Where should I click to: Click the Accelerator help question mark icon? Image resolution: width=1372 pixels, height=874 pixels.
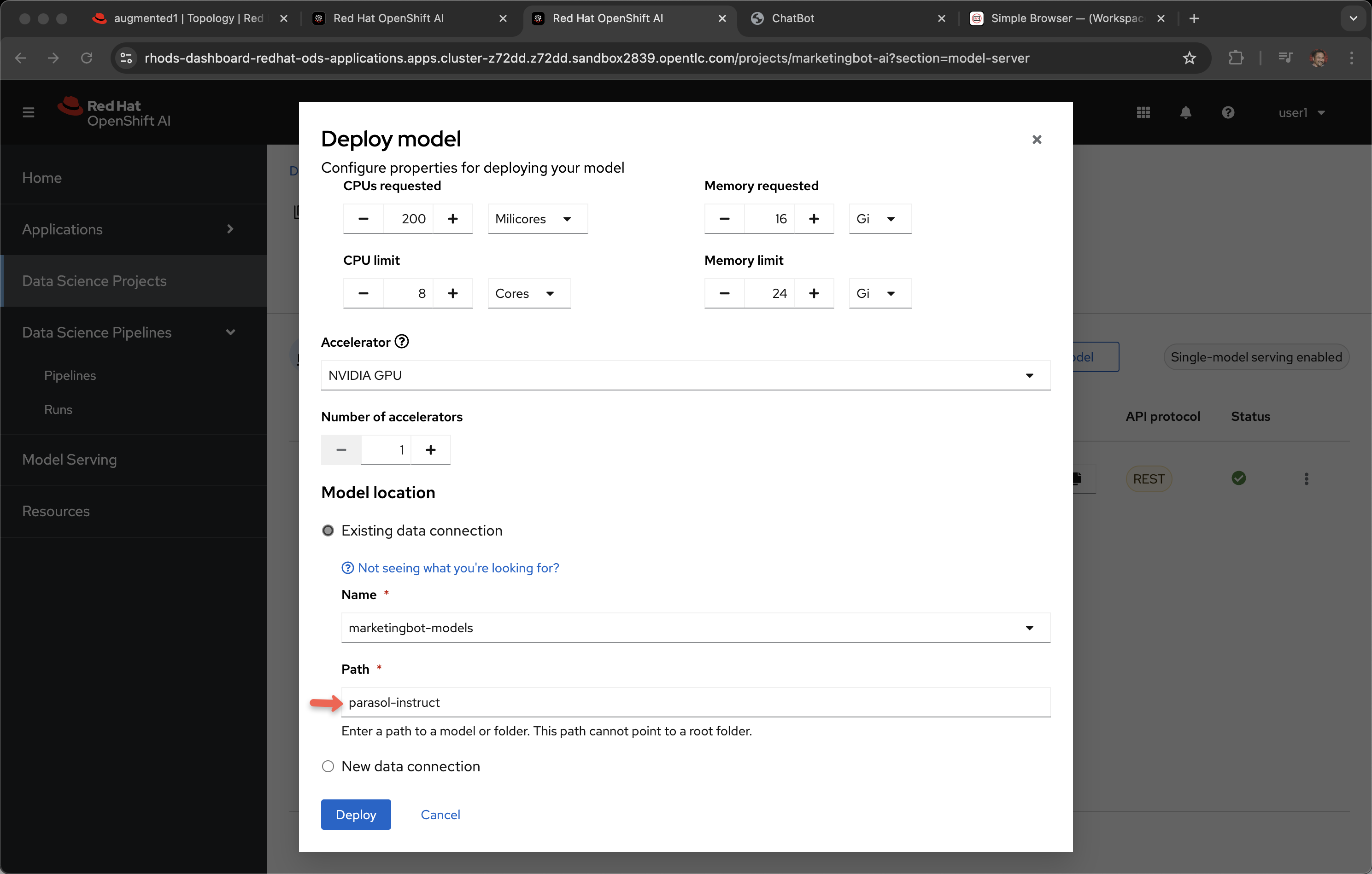click(x=402, y=342)
